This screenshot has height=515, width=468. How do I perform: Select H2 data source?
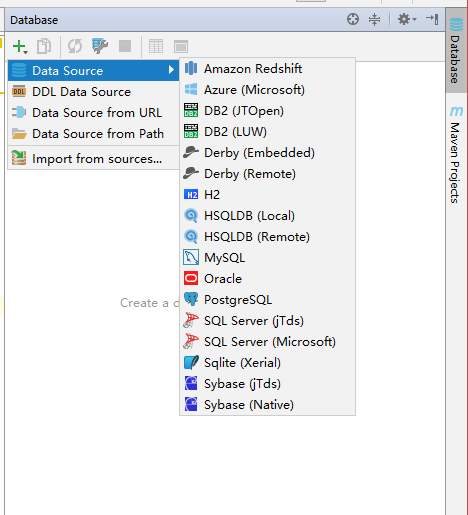tap(267, 195)
